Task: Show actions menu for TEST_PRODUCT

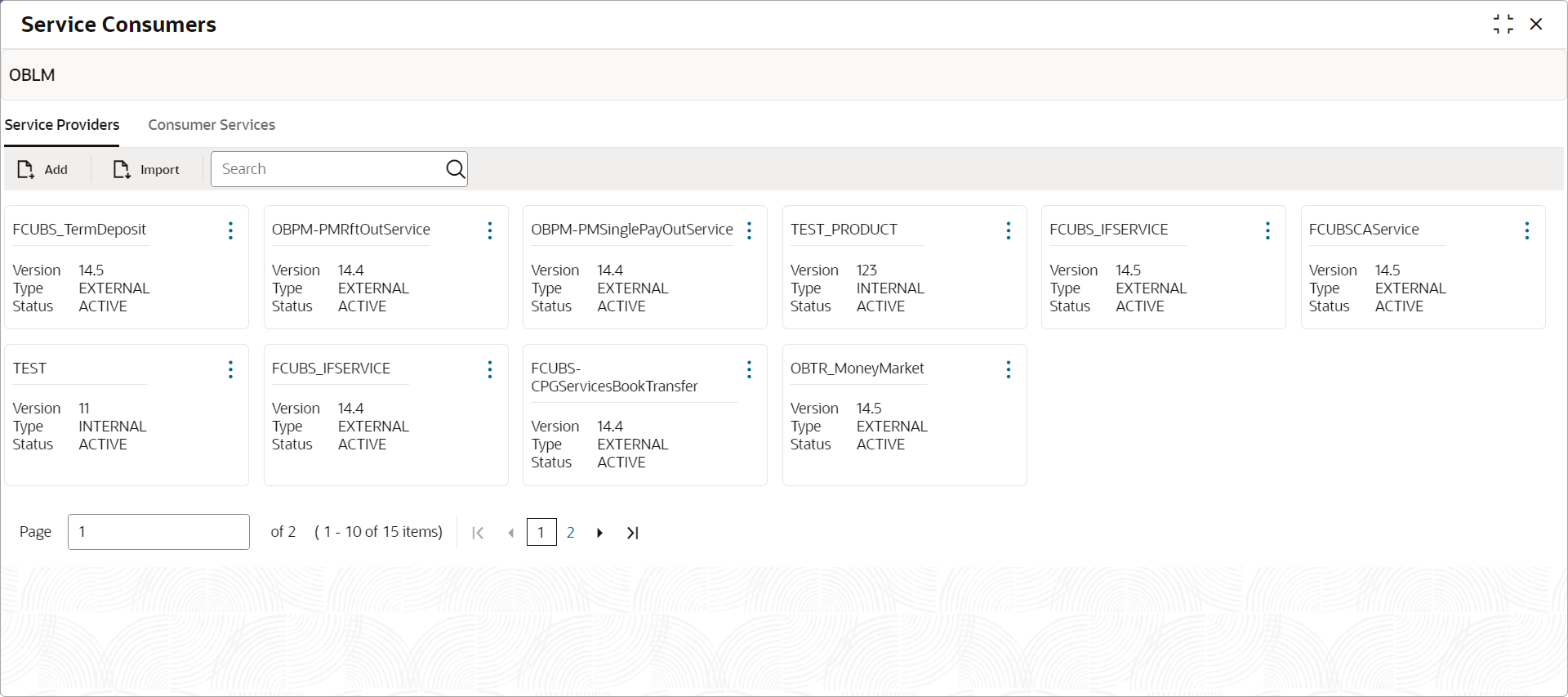Action: tap(1009, 230)
